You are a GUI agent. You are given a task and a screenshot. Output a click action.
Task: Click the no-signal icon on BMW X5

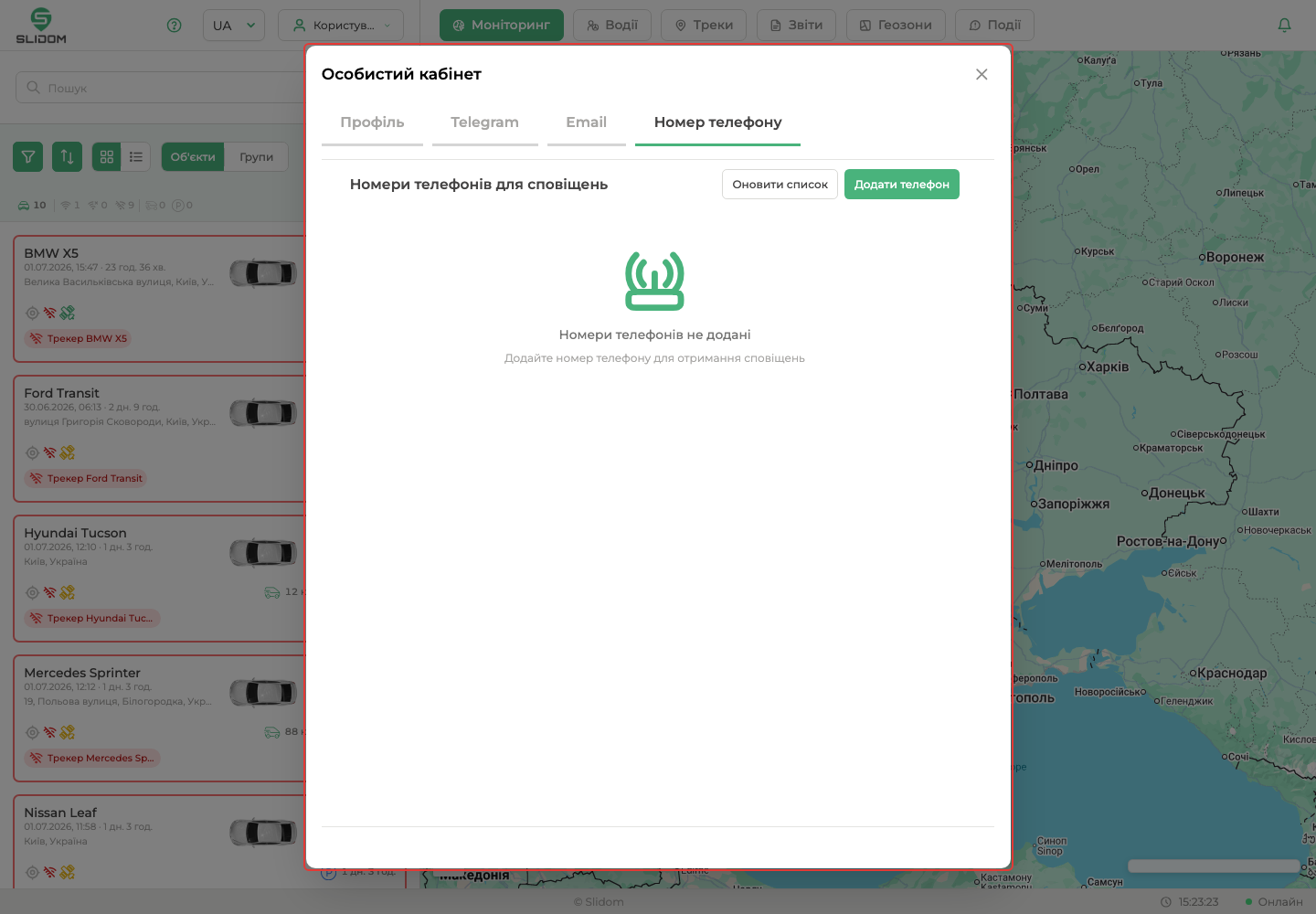50,313
